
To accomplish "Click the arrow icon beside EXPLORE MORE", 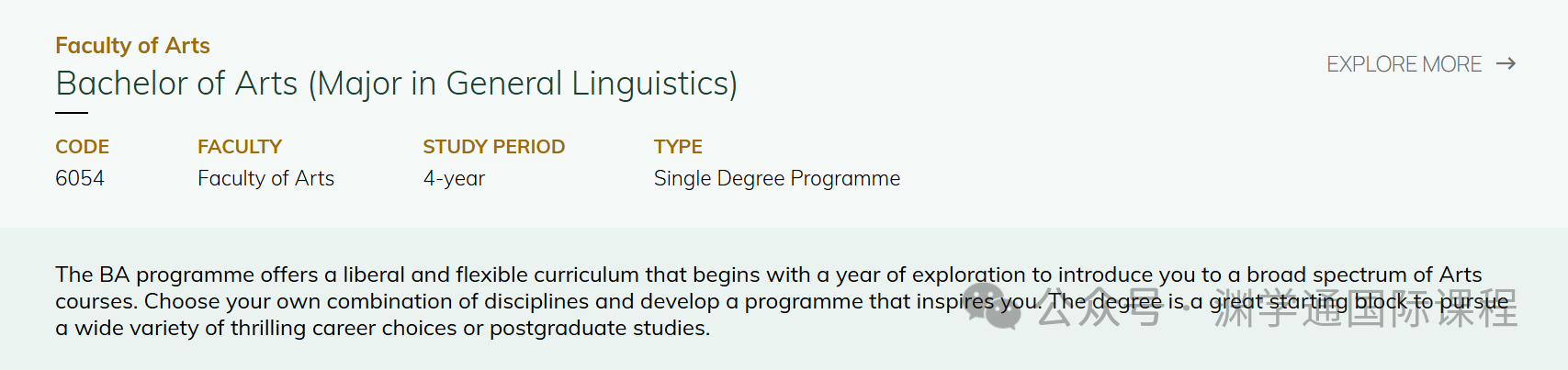I will [1506, 63].
